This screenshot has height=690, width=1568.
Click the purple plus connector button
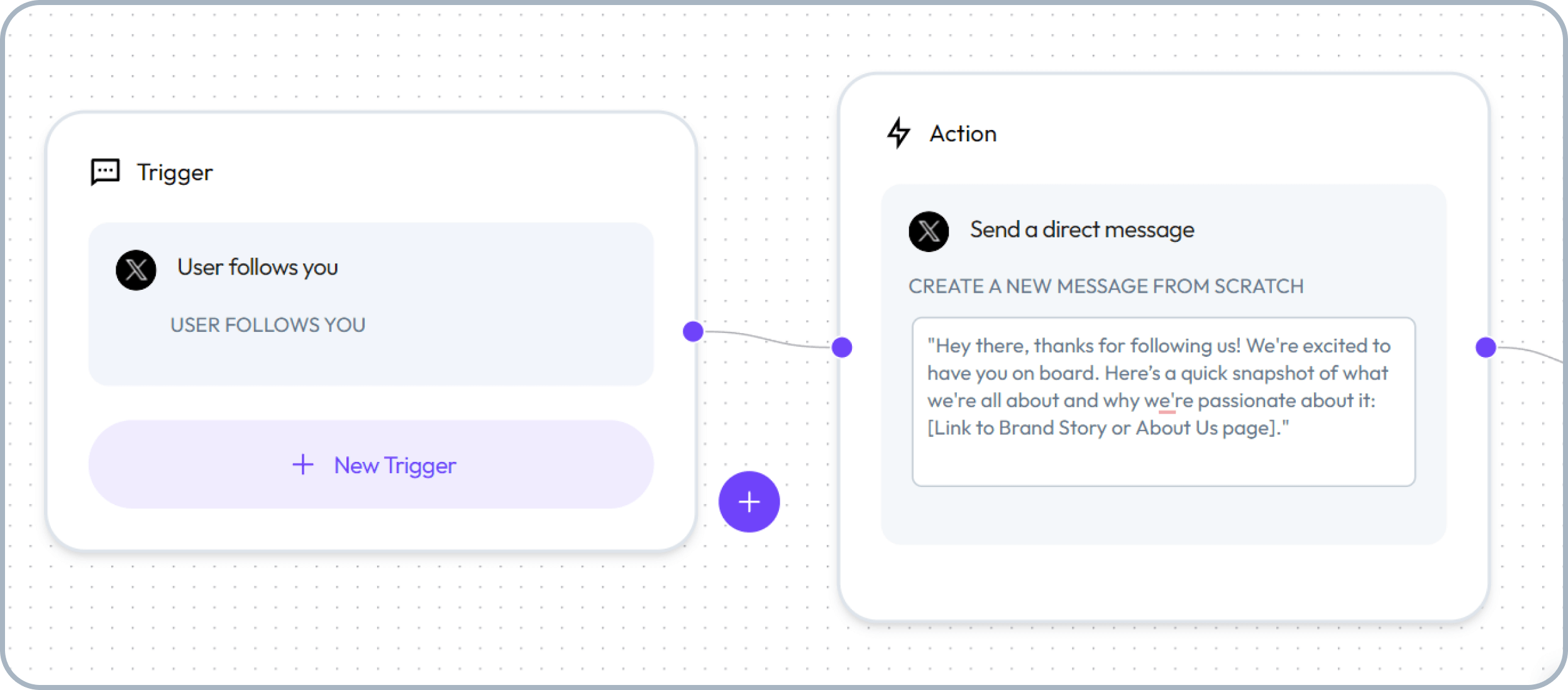(749, 501)
